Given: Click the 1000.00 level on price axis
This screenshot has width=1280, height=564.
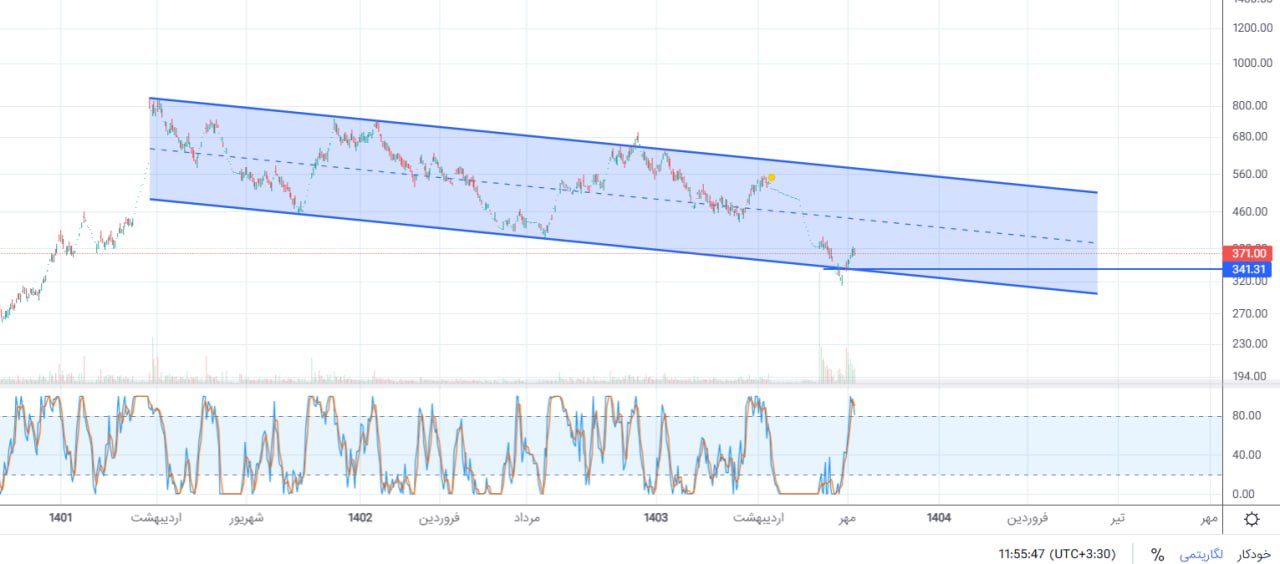Looking at the screenshot, I should 1251,63.
